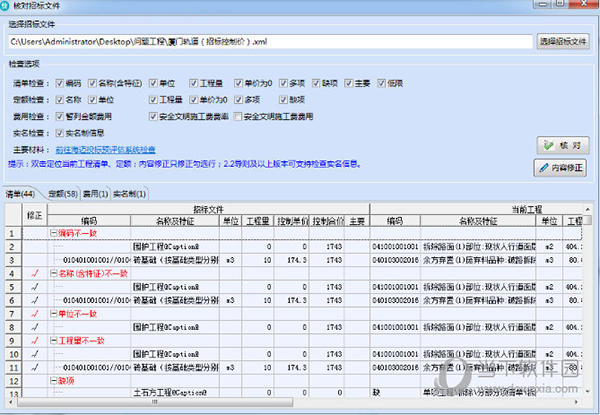Click the fix checkmark in row 5
The image size is (600, 415).
tap(35, 287)
